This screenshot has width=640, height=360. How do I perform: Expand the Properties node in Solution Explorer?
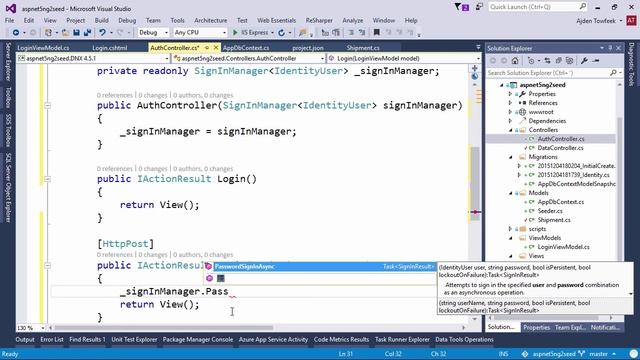coord(510,94)
